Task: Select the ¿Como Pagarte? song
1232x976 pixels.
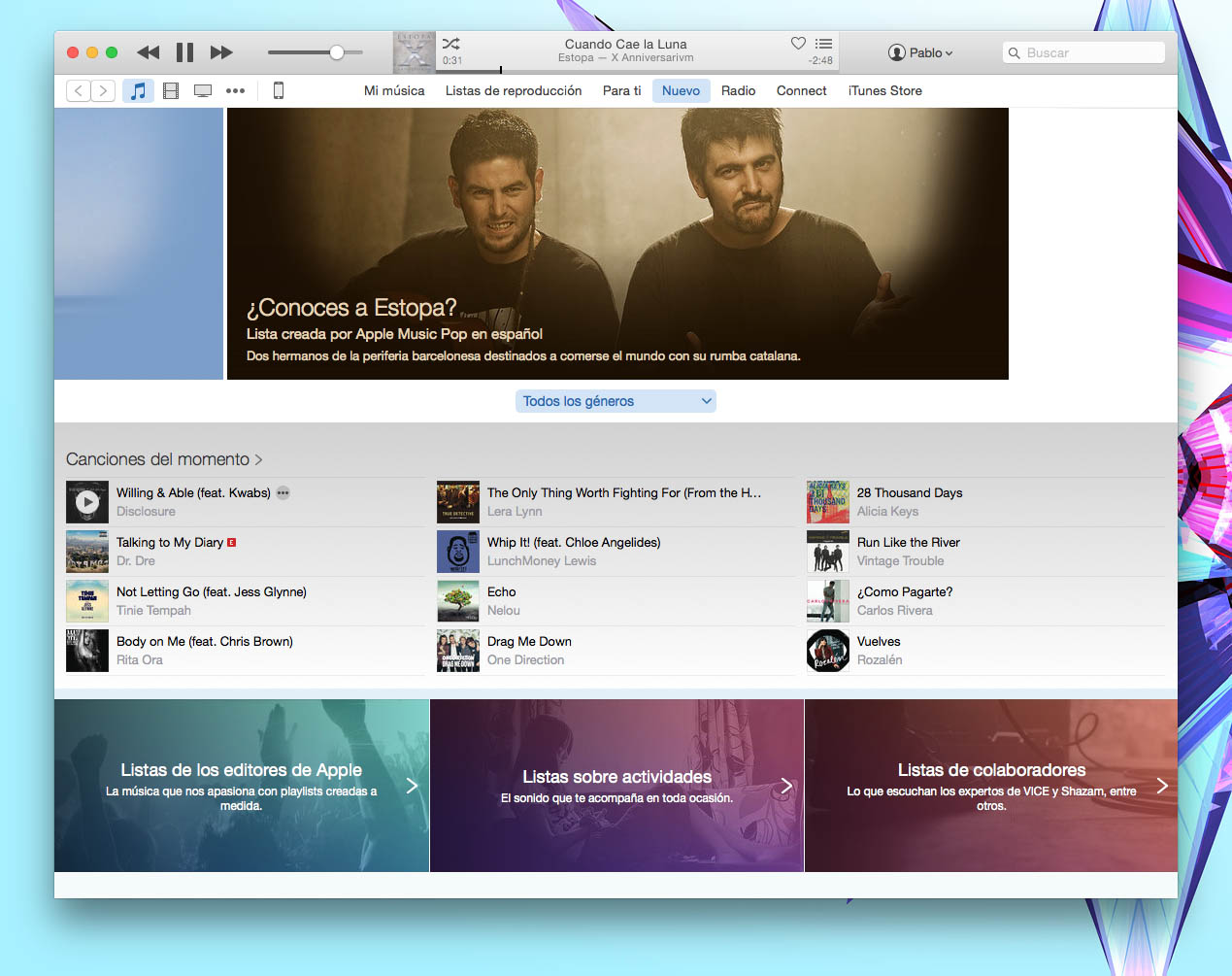Action: (905, 591)
